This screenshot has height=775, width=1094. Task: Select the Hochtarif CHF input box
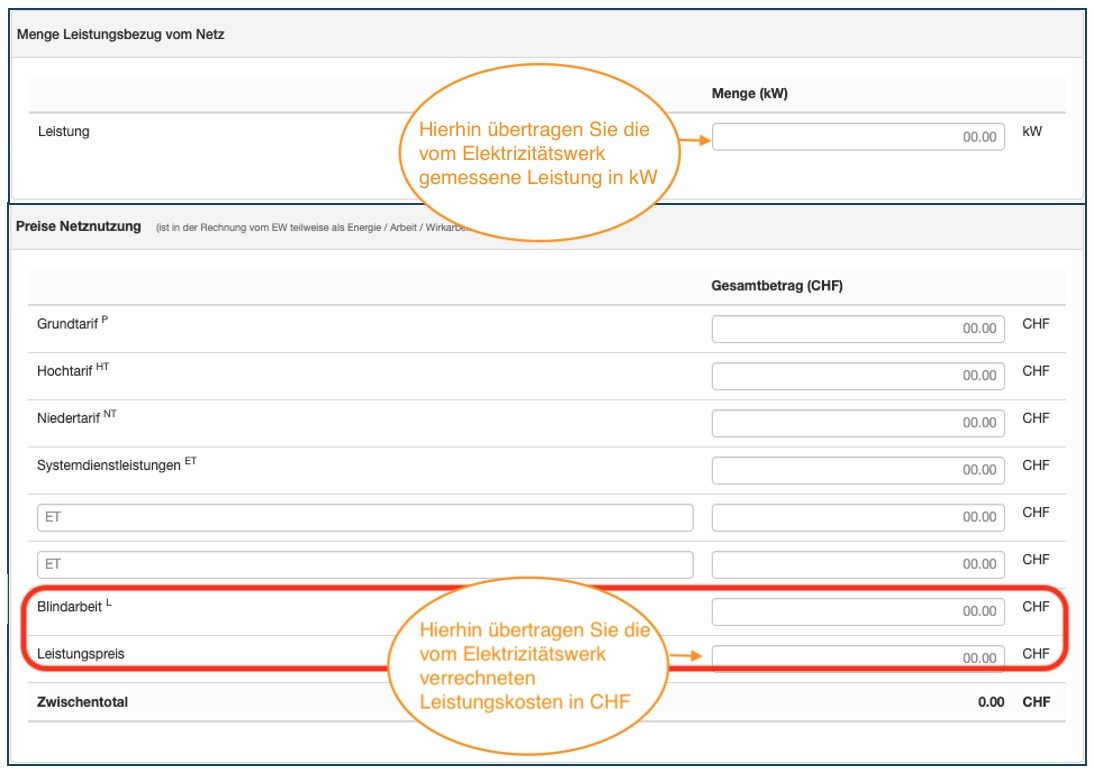tap(858, 375)
